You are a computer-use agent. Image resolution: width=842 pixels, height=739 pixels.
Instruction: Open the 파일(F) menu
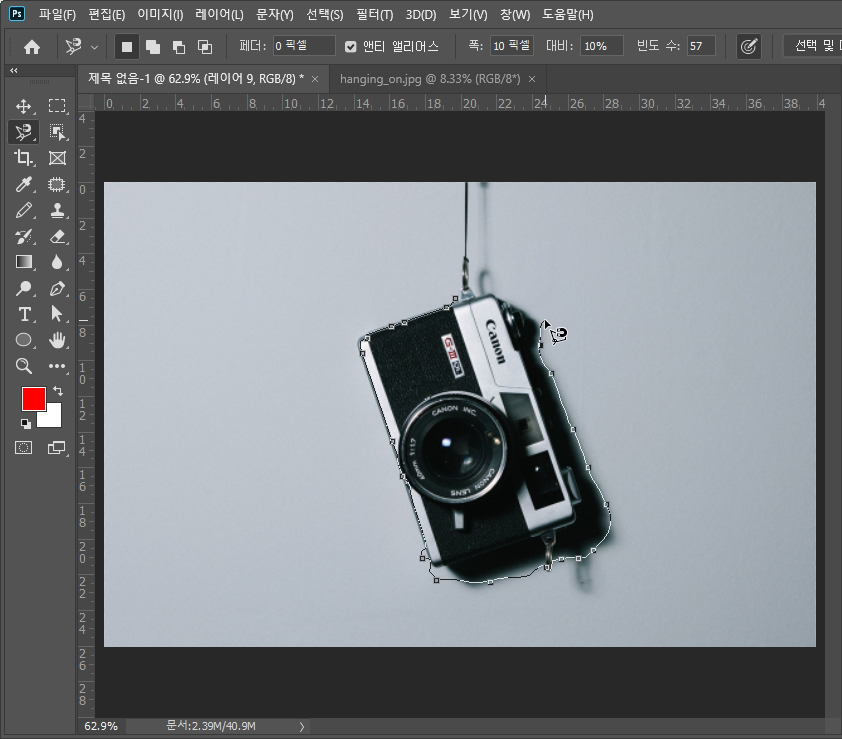[x=57, y=15]
